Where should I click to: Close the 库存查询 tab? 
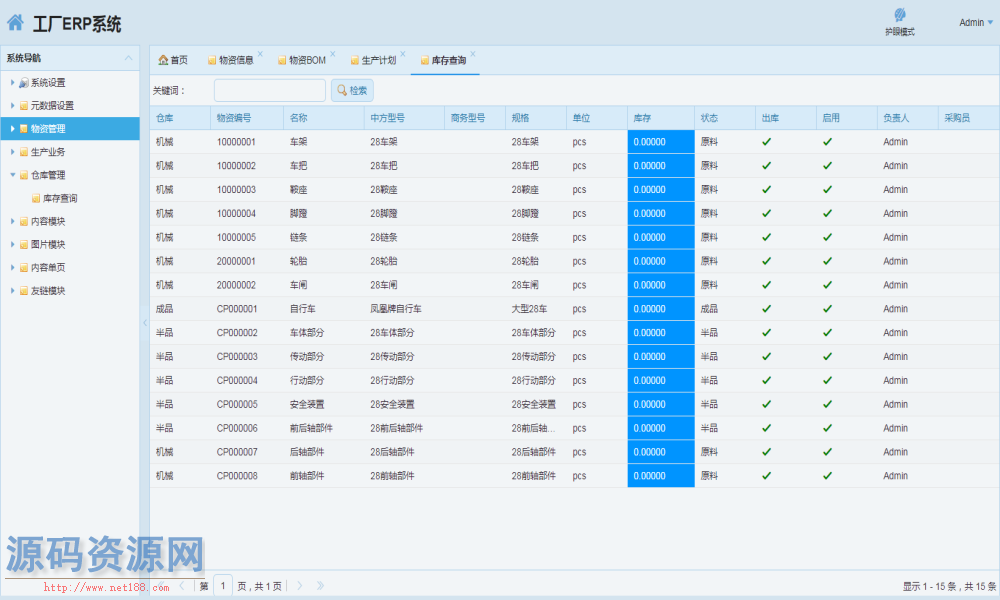point(473,54)
